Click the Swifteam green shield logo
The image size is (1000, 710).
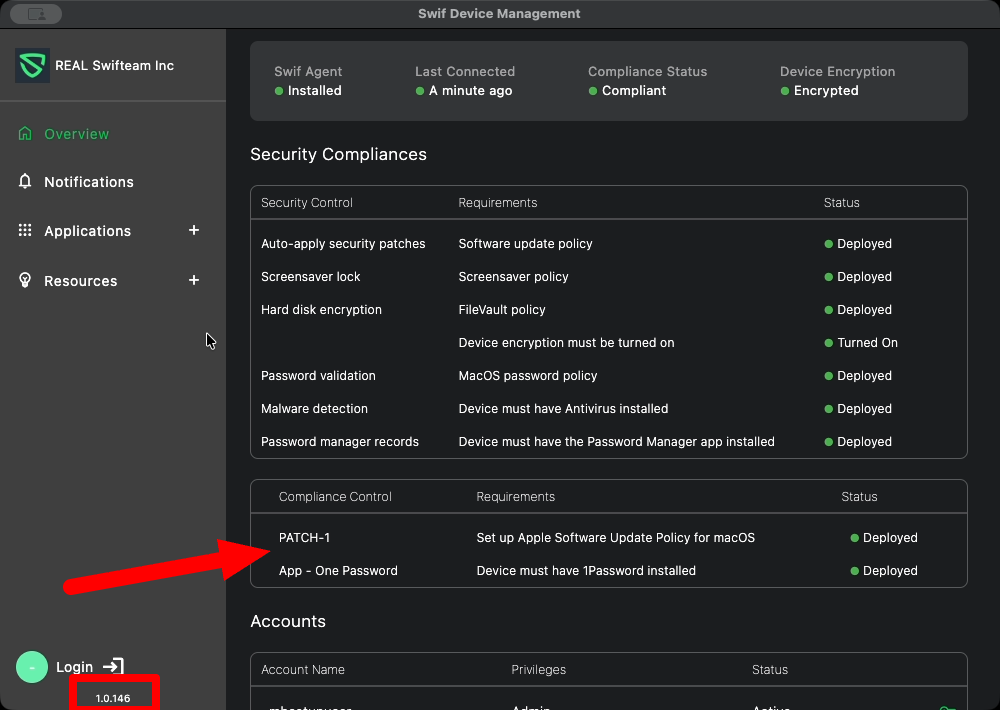coord(32,66)
